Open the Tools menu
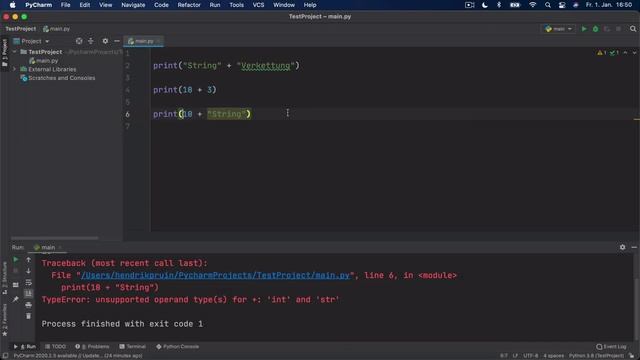This screenshot has width=640, height=360. point(236,5)
